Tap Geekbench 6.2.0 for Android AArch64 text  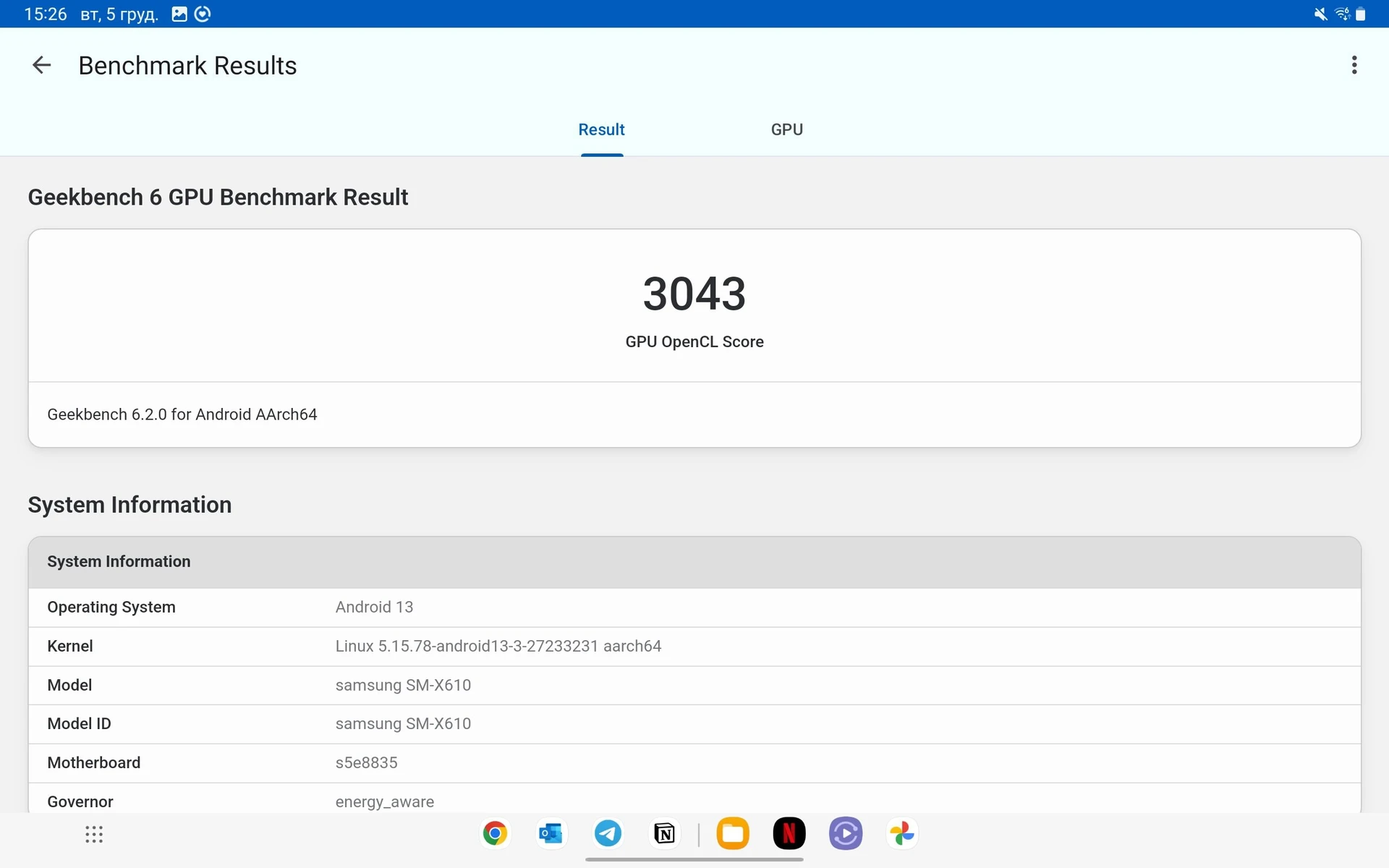coord(182,414)
